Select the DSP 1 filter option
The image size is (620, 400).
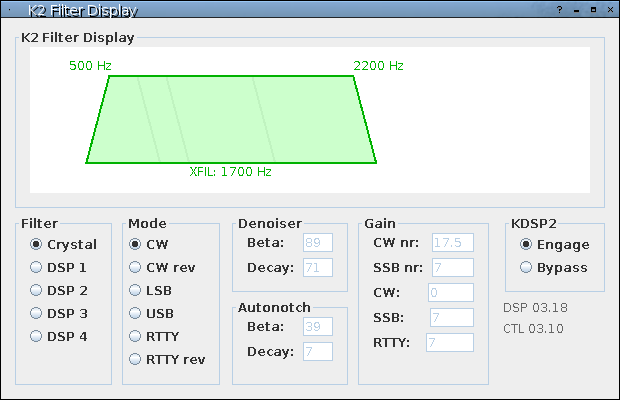[37, 267]
